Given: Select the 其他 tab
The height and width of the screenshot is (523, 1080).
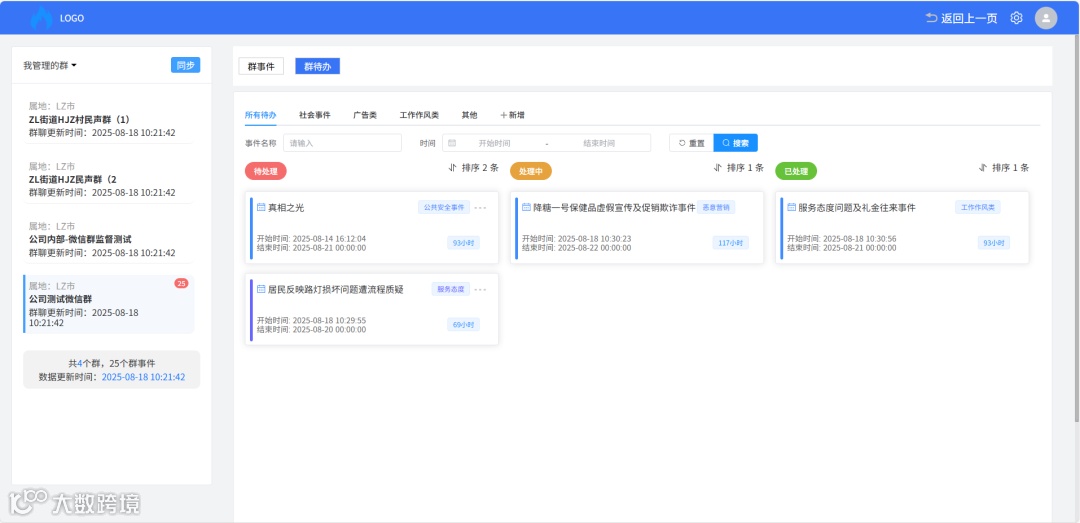Looking at the screenshot, I should pos(469,115).
